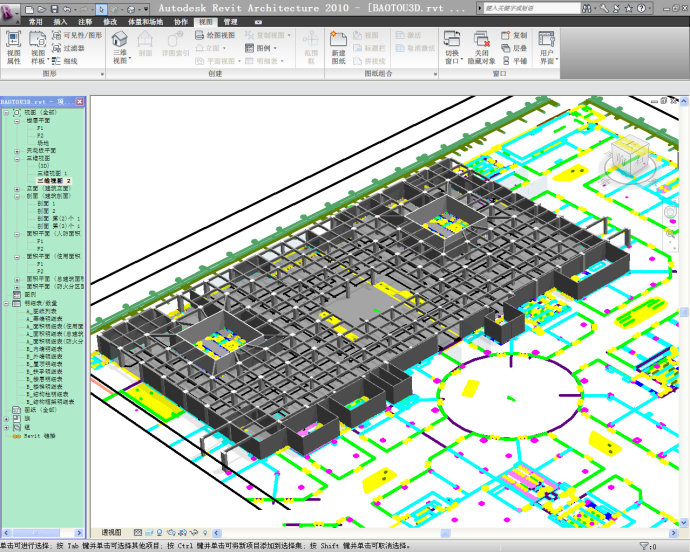Click the binoculars search icon
The width and height of the screenshot is (690, 552).
tap(587, 8)
